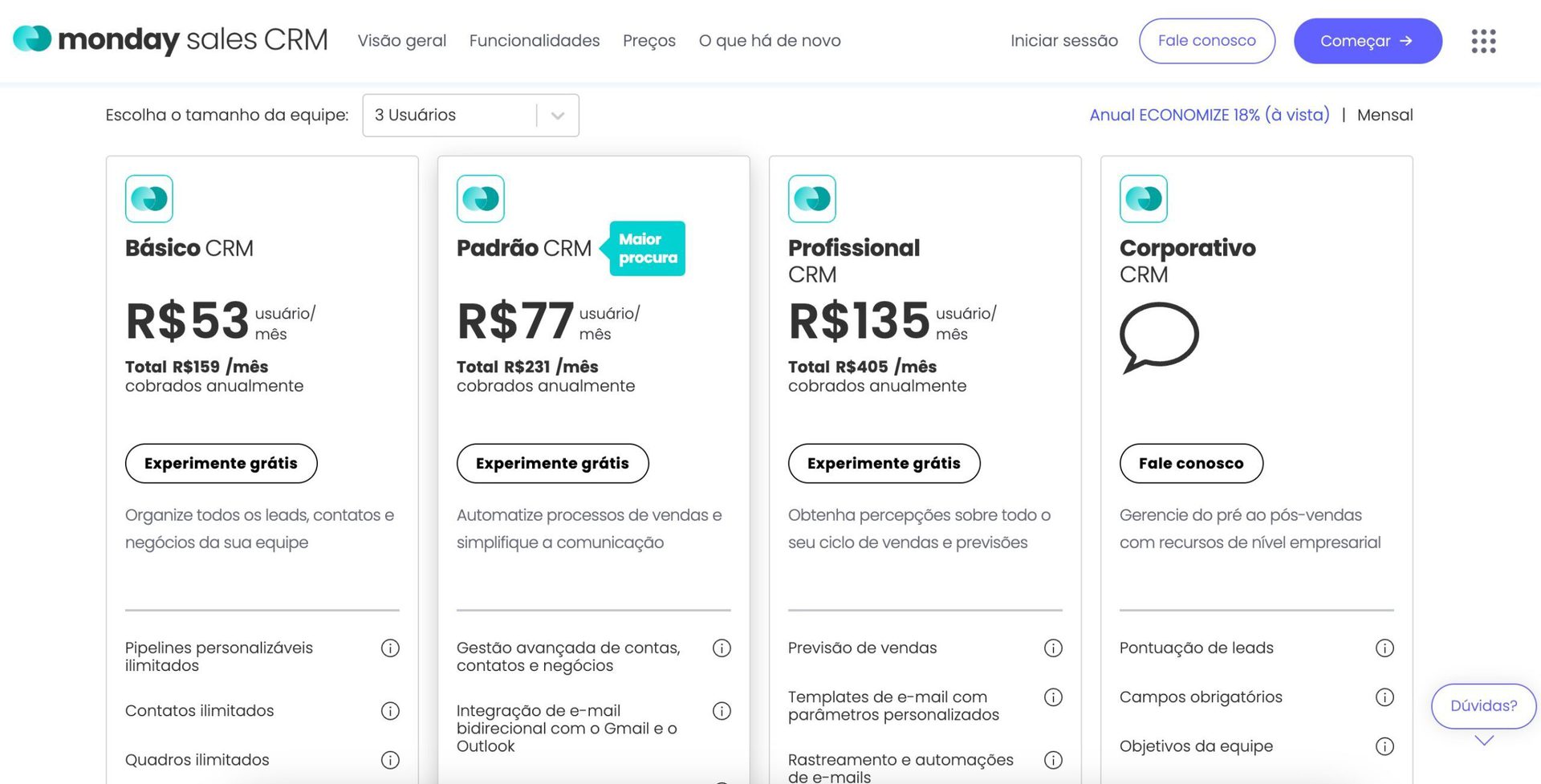Click the Dúvidas? help bubble
Screen dimensions: 1541x784
pyautogui.click(x=1483, y=706)
